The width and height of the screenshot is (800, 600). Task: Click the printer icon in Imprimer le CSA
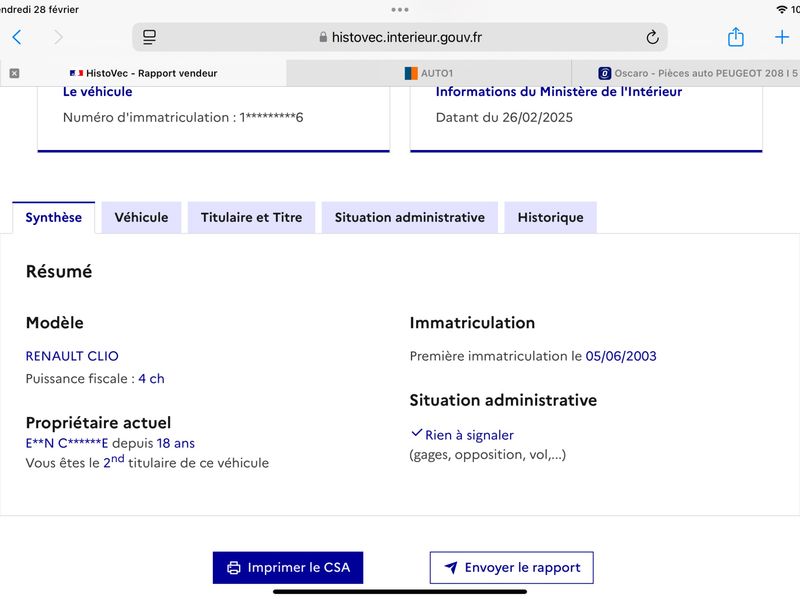coord(234,568)
